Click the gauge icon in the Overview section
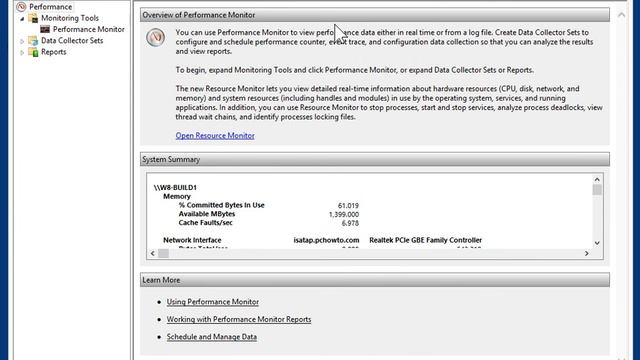The width and height of the screenshot is (640, 360). coord(156,37)
